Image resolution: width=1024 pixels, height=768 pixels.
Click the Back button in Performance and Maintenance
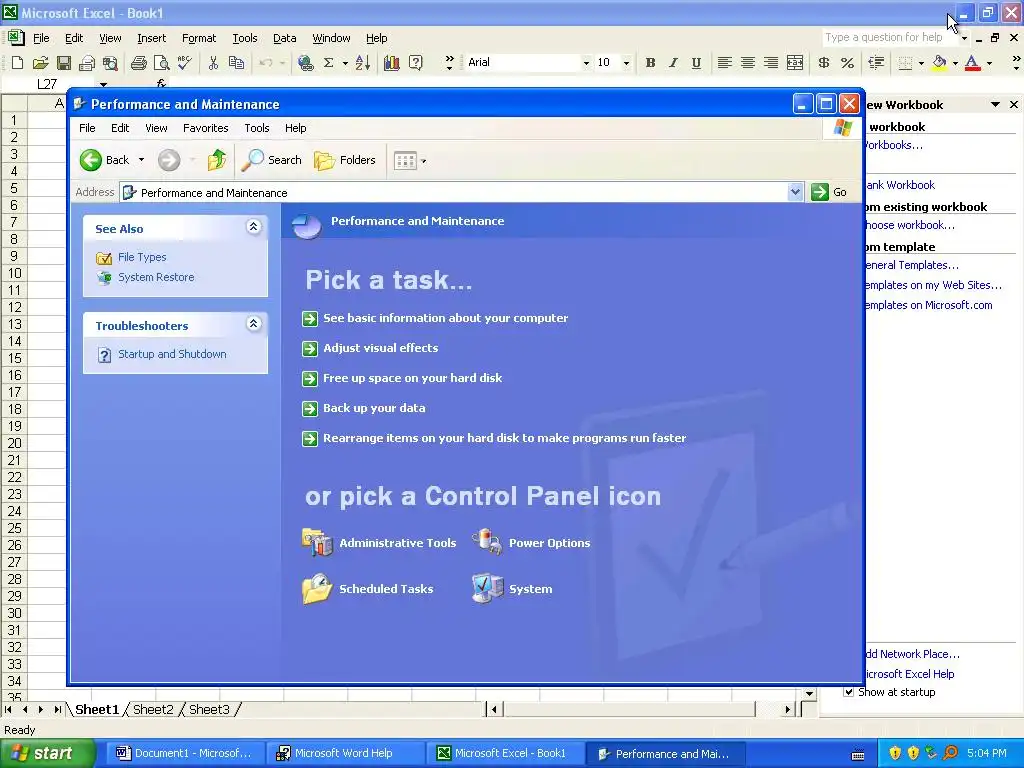[106, 160]
